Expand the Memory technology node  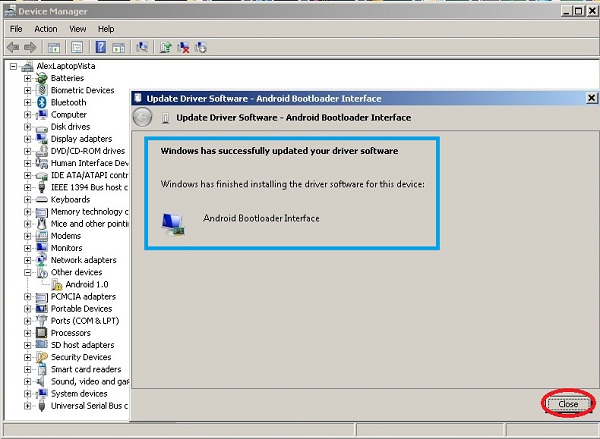coord(27,212)
